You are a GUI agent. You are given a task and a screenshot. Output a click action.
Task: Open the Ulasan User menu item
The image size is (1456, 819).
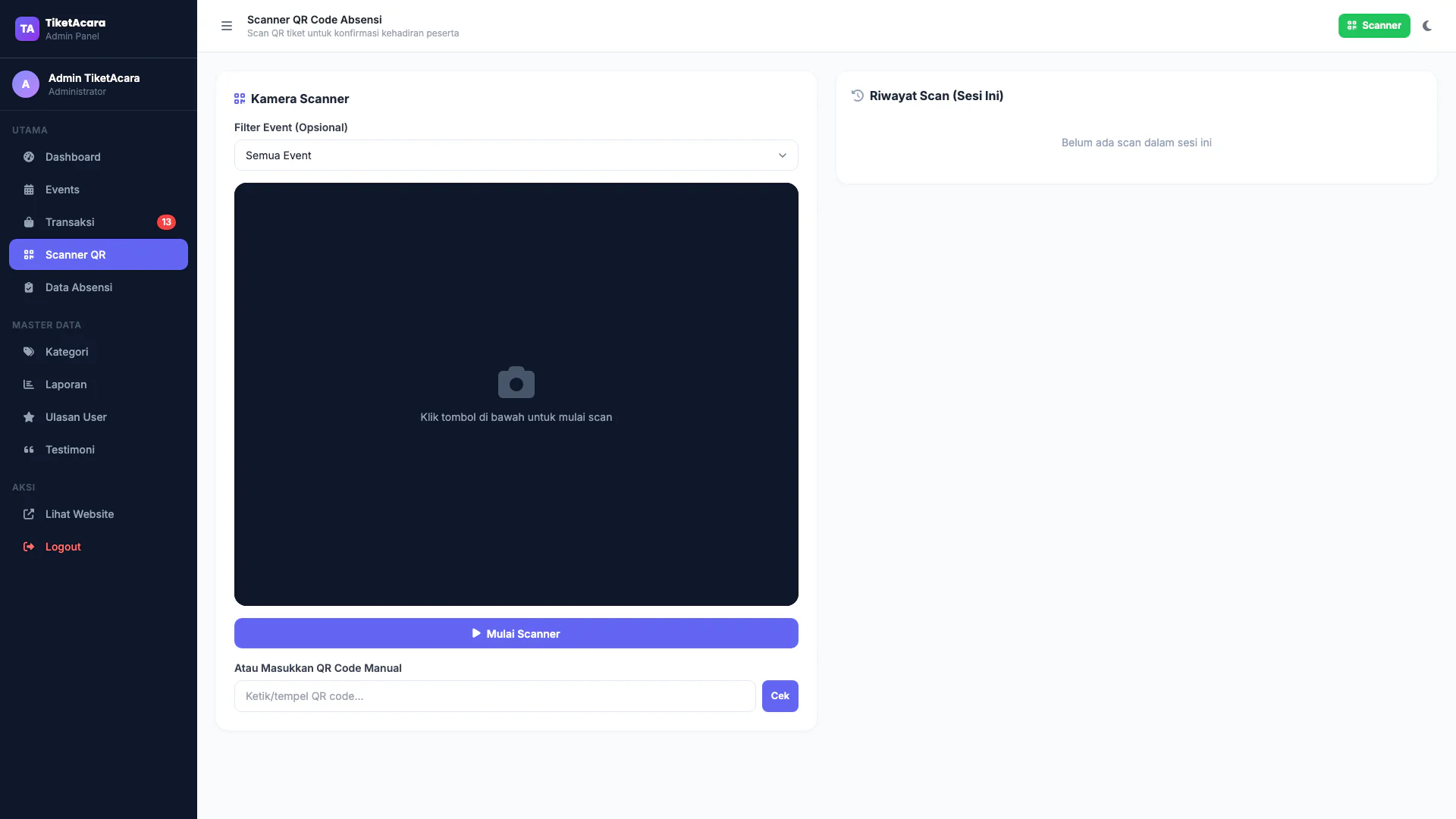pos(99,417)
